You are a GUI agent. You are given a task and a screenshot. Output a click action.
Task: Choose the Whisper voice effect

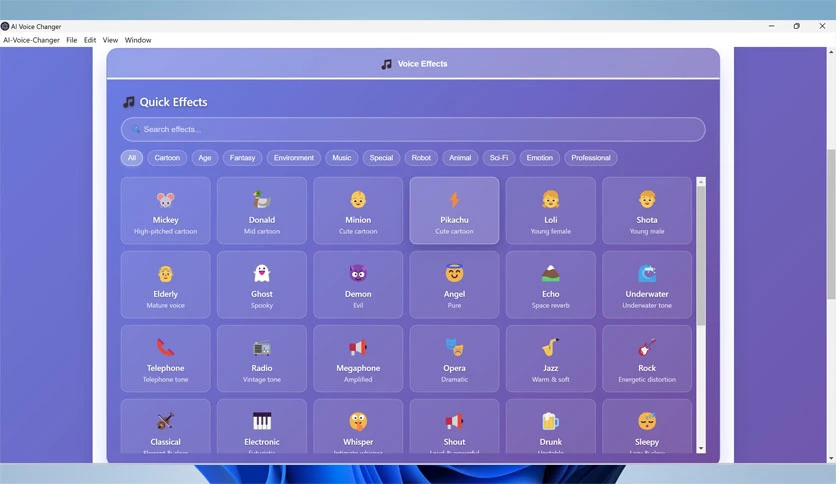358,426
